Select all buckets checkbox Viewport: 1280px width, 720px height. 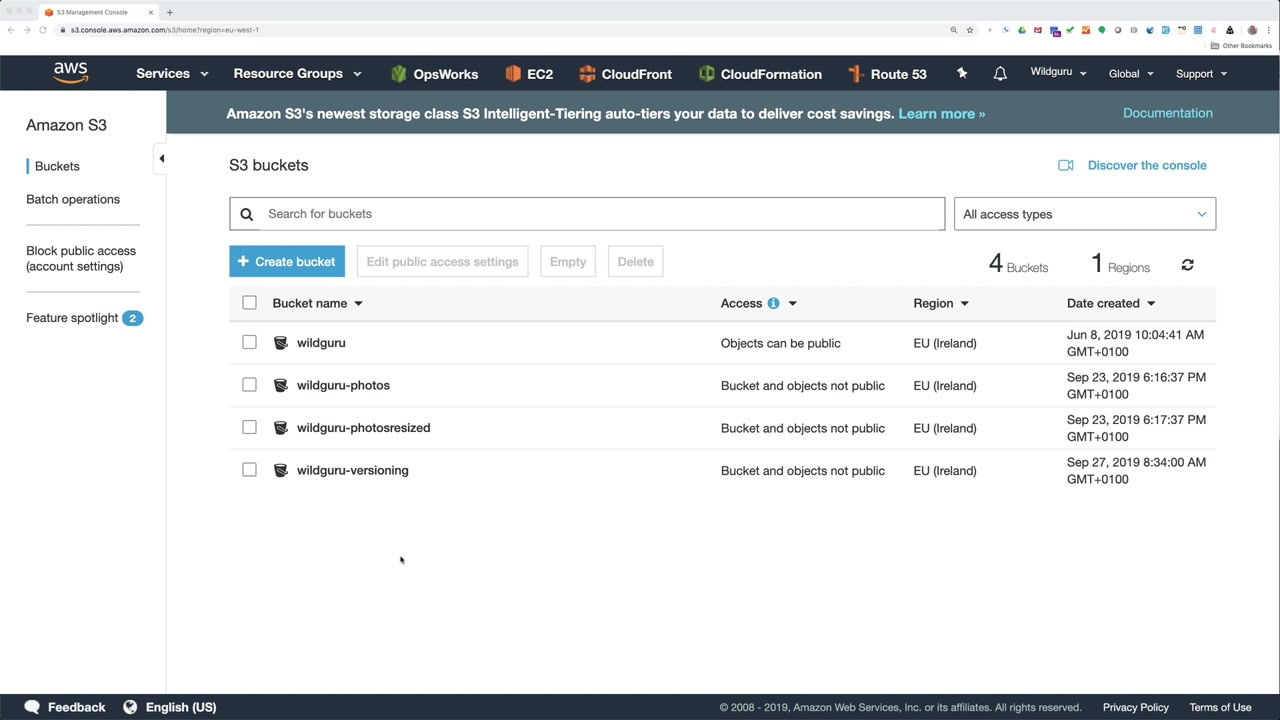click(249, 303)
